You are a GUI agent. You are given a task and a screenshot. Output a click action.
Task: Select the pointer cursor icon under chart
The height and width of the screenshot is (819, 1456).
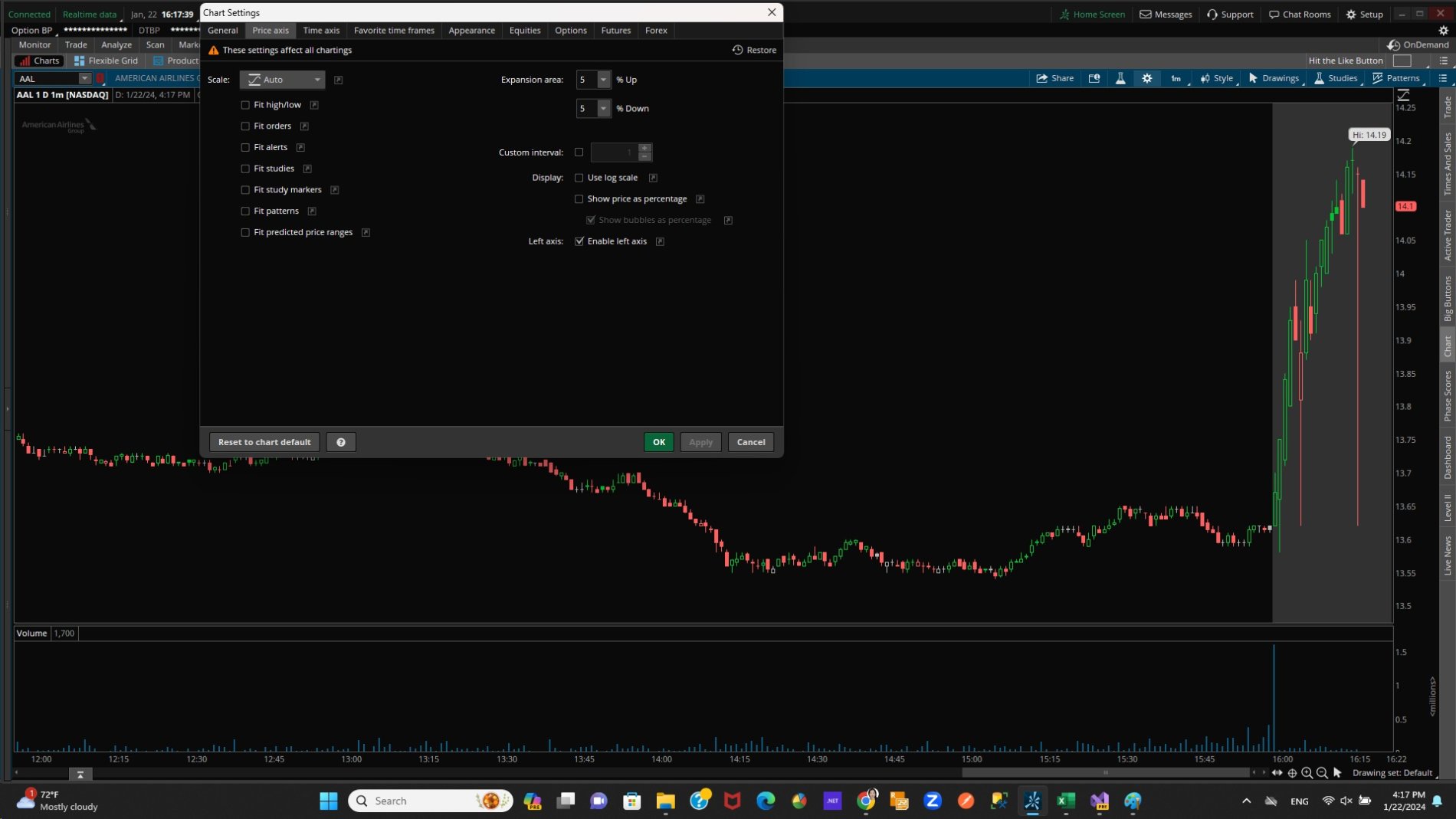tap(1337, 773)
